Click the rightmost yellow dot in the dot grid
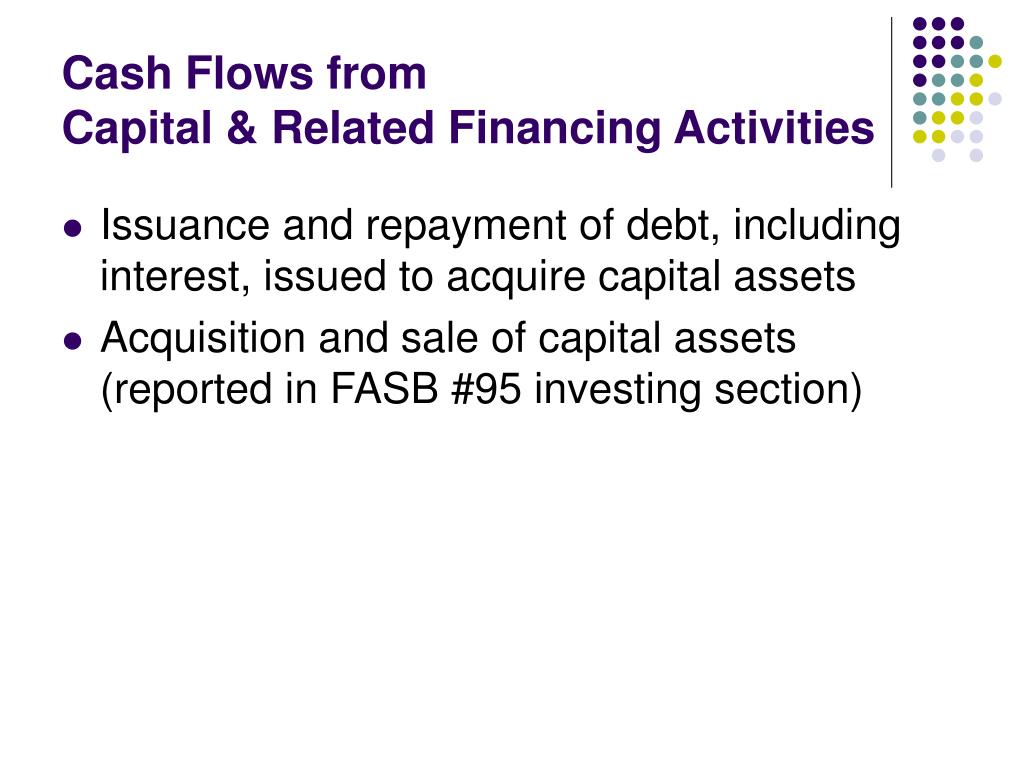 [995, 61]
